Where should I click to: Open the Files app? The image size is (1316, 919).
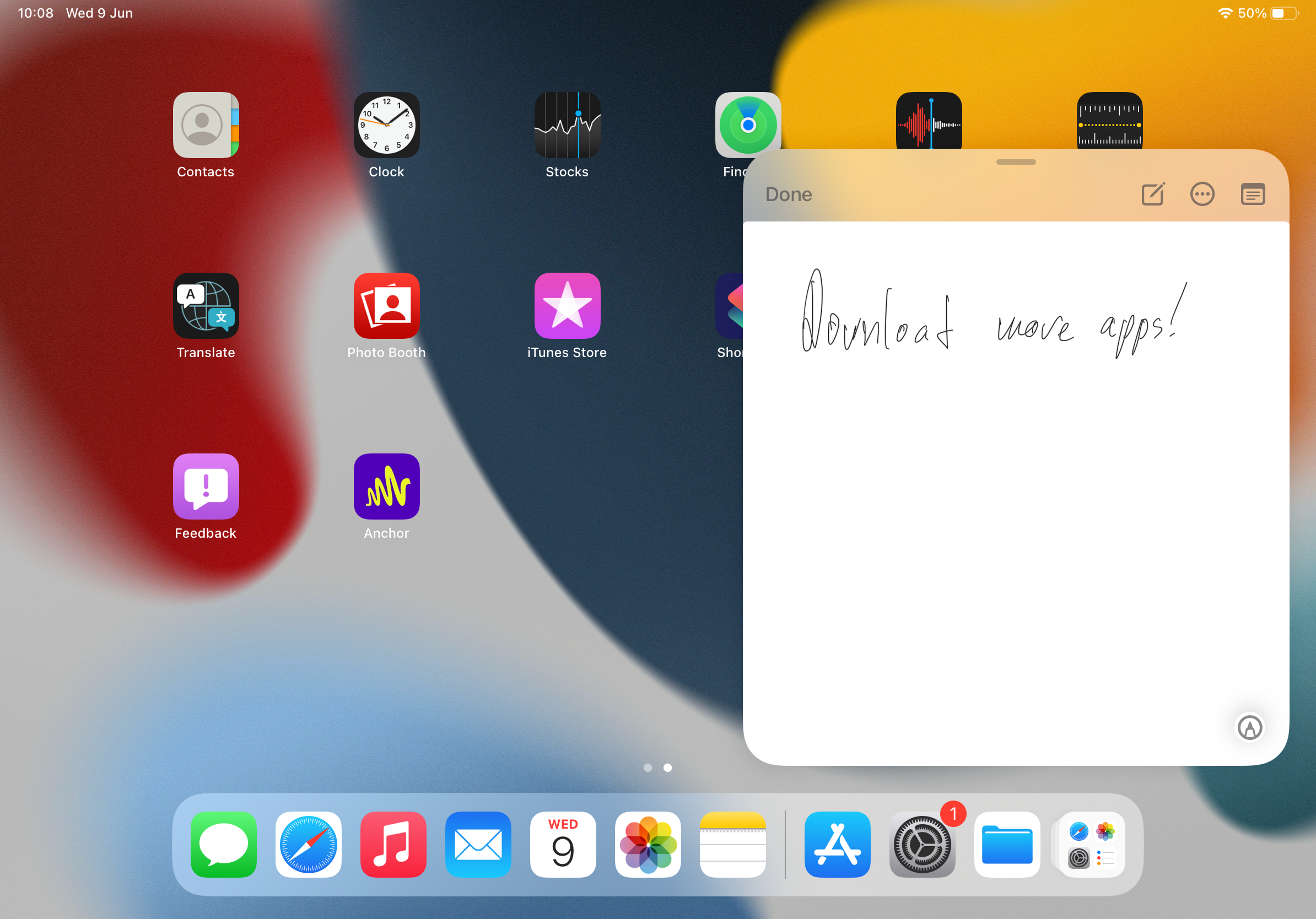(x=1007, y=844)
